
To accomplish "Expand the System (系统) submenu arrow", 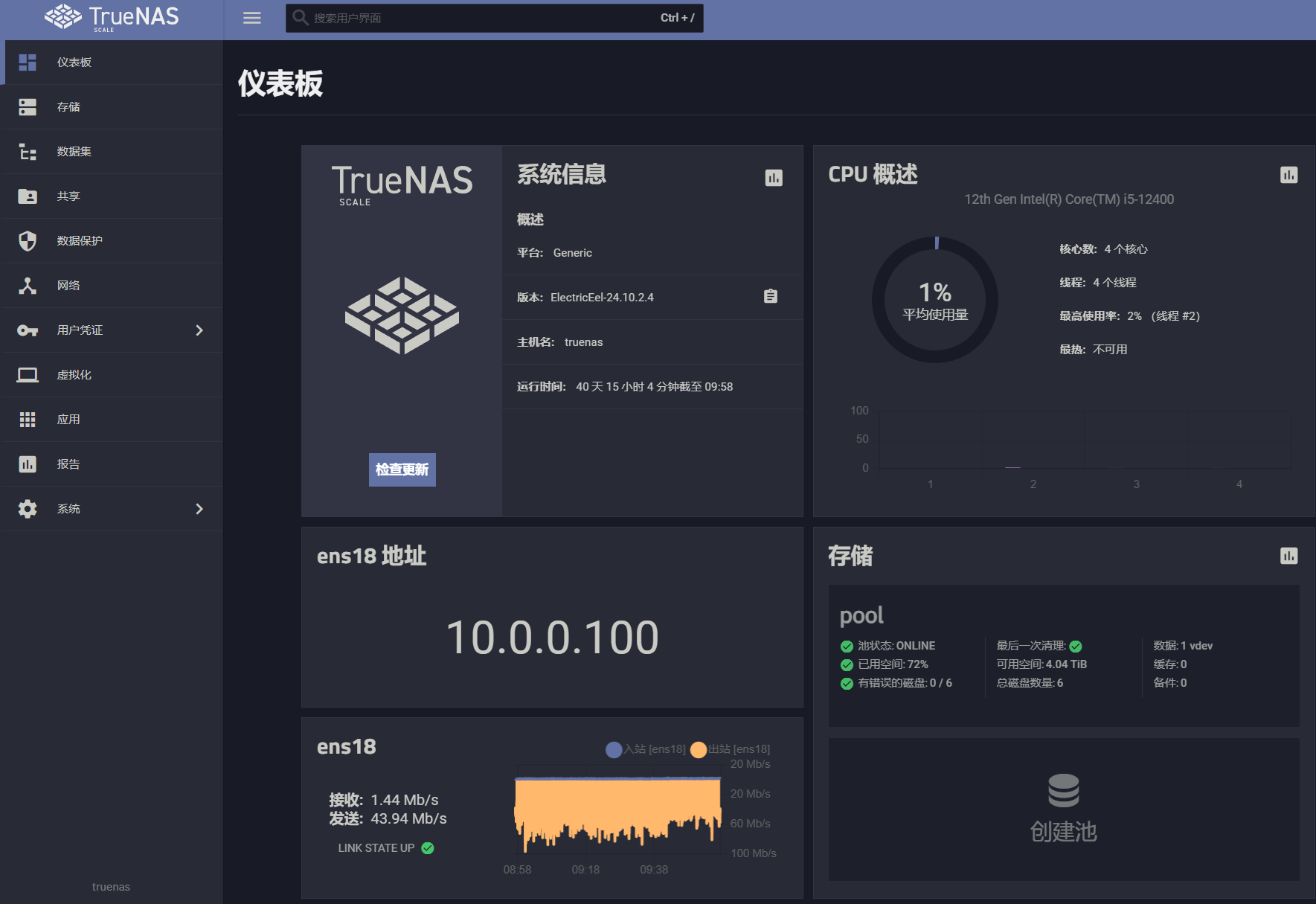I will (199, 509).
